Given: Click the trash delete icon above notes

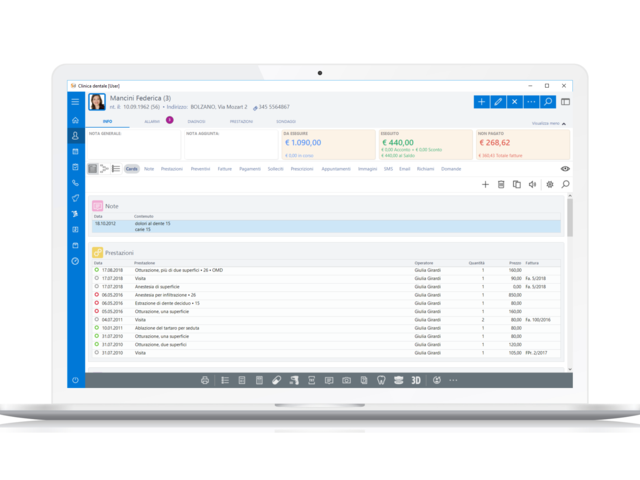Looking at the screenshot, I should (501, 185).
